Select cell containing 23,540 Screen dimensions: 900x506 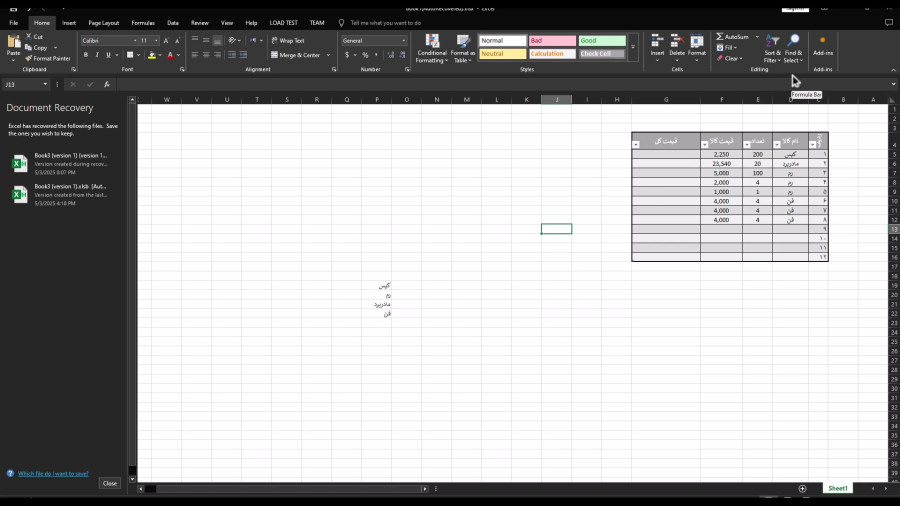[x=721, y=164]
